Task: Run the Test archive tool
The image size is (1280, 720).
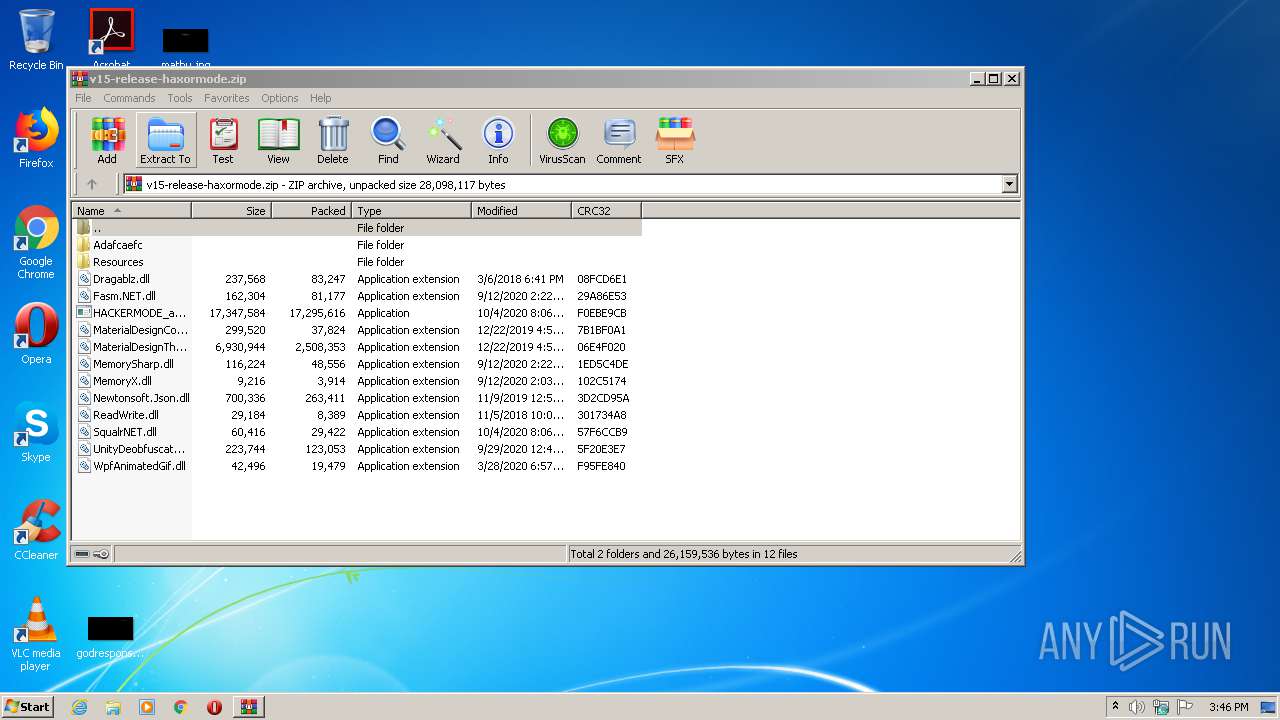Action: click(223, 140)
